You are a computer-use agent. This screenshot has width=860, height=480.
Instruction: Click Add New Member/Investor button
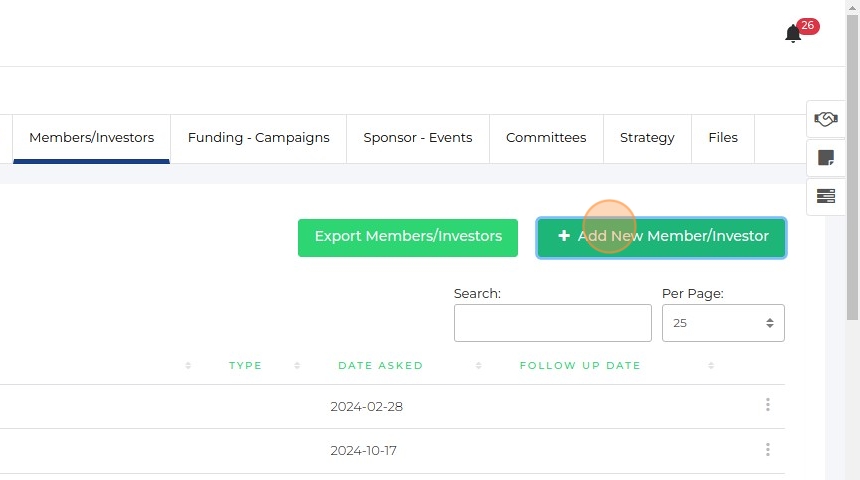point(661,237)
